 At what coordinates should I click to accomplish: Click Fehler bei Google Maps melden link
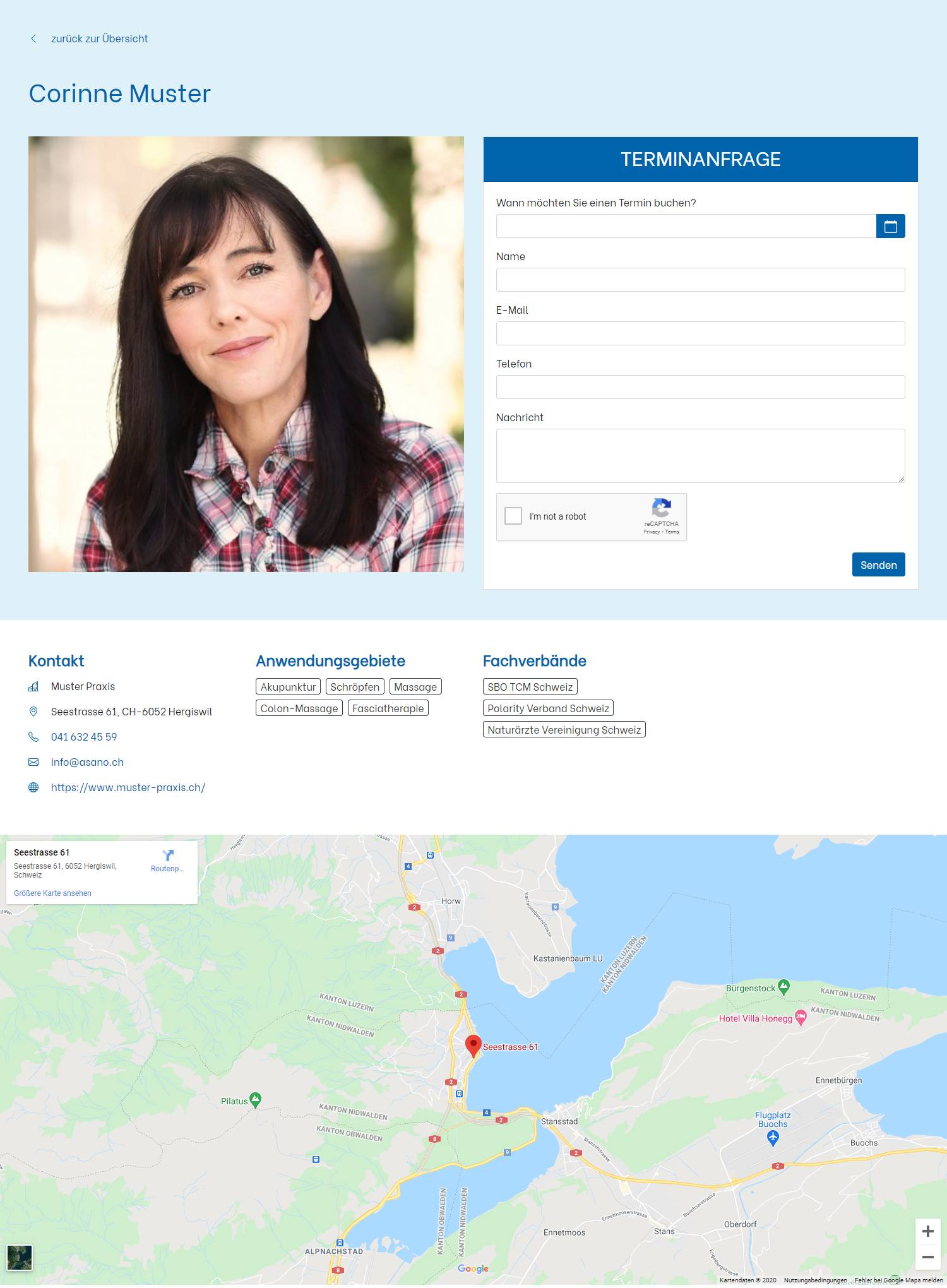point(898,1280)
